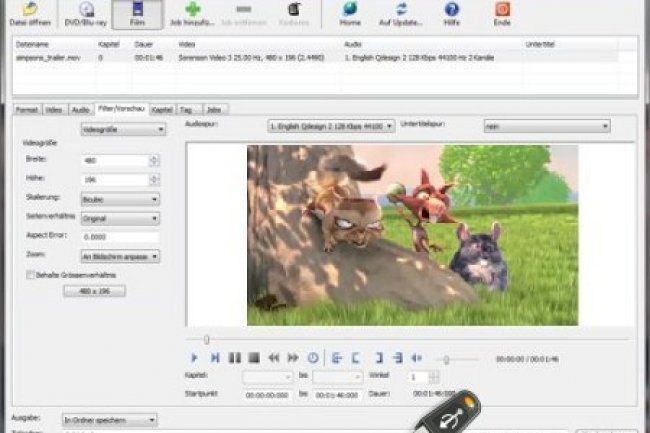Click the Startpunkt time field
Viewport: 650px width, 433px height.
[267, 395]
